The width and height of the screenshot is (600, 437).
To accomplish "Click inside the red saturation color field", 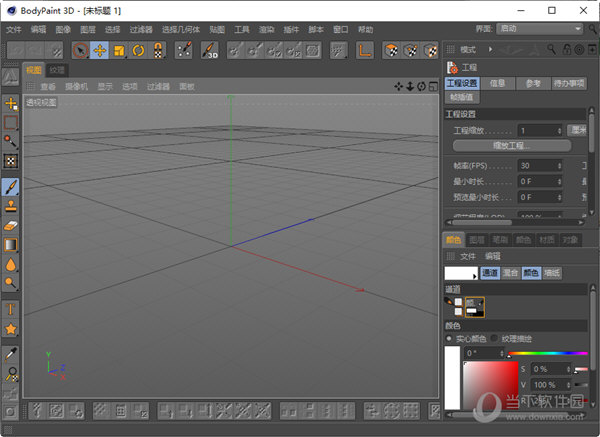I will click(x=491, y=386).
